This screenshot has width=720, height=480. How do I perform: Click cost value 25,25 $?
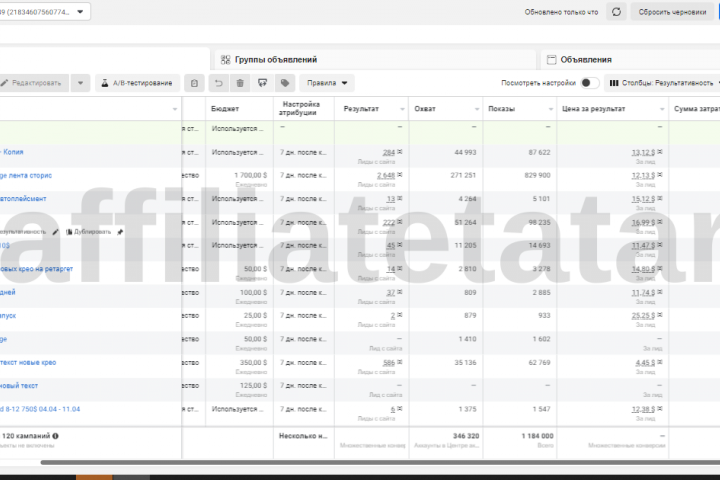click(643, 316)
